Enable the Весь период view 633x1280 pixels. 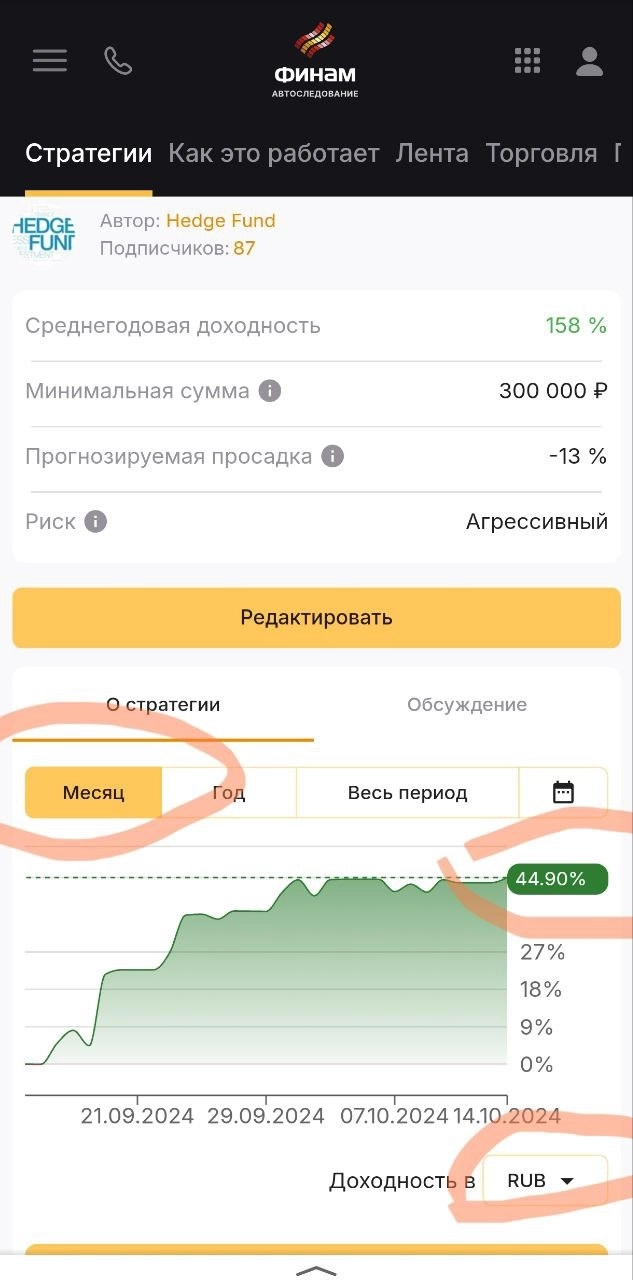[406, 791]
